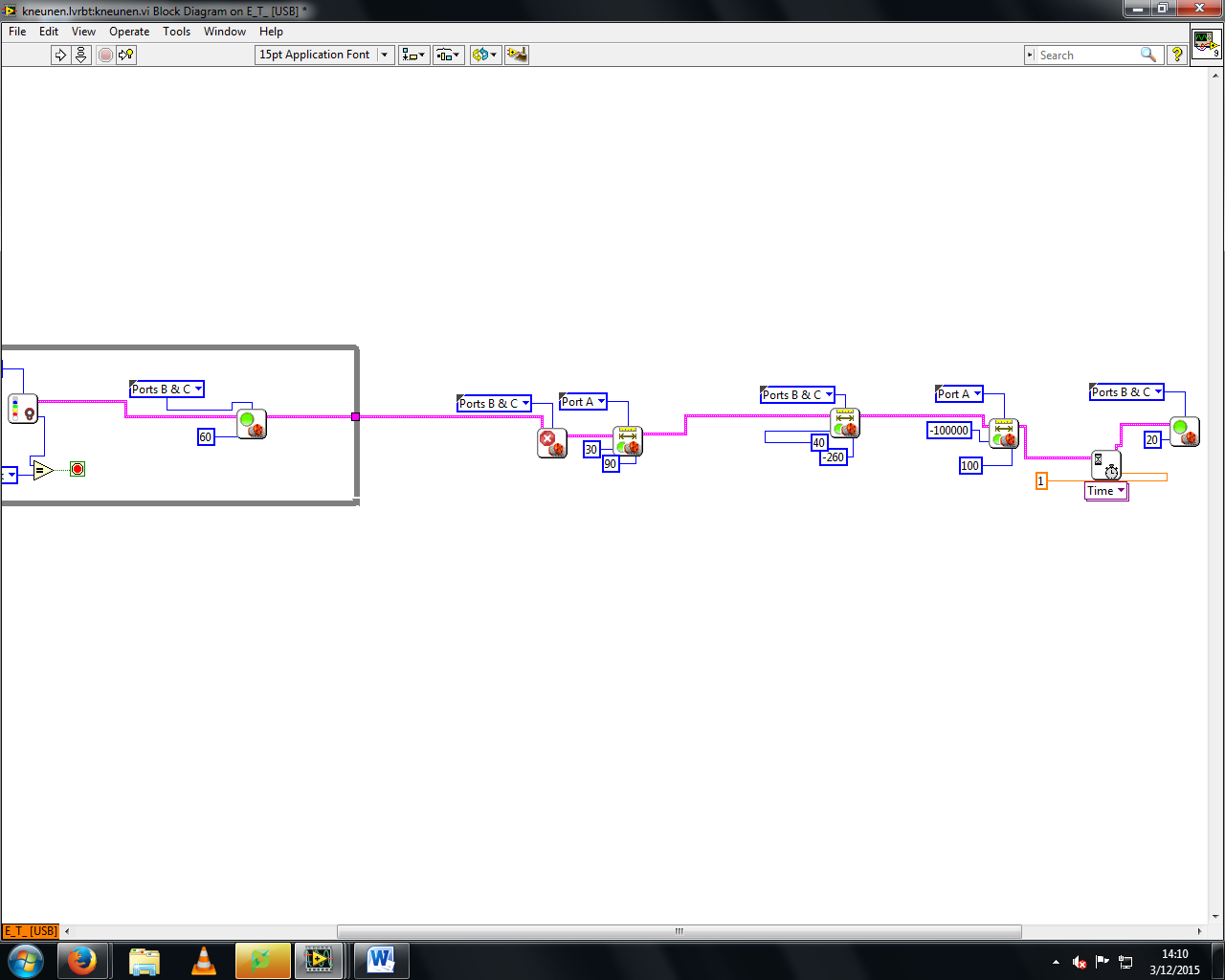Open the File menu
The width and height of the screenshot is (1225, 980).
click(17, 32)
